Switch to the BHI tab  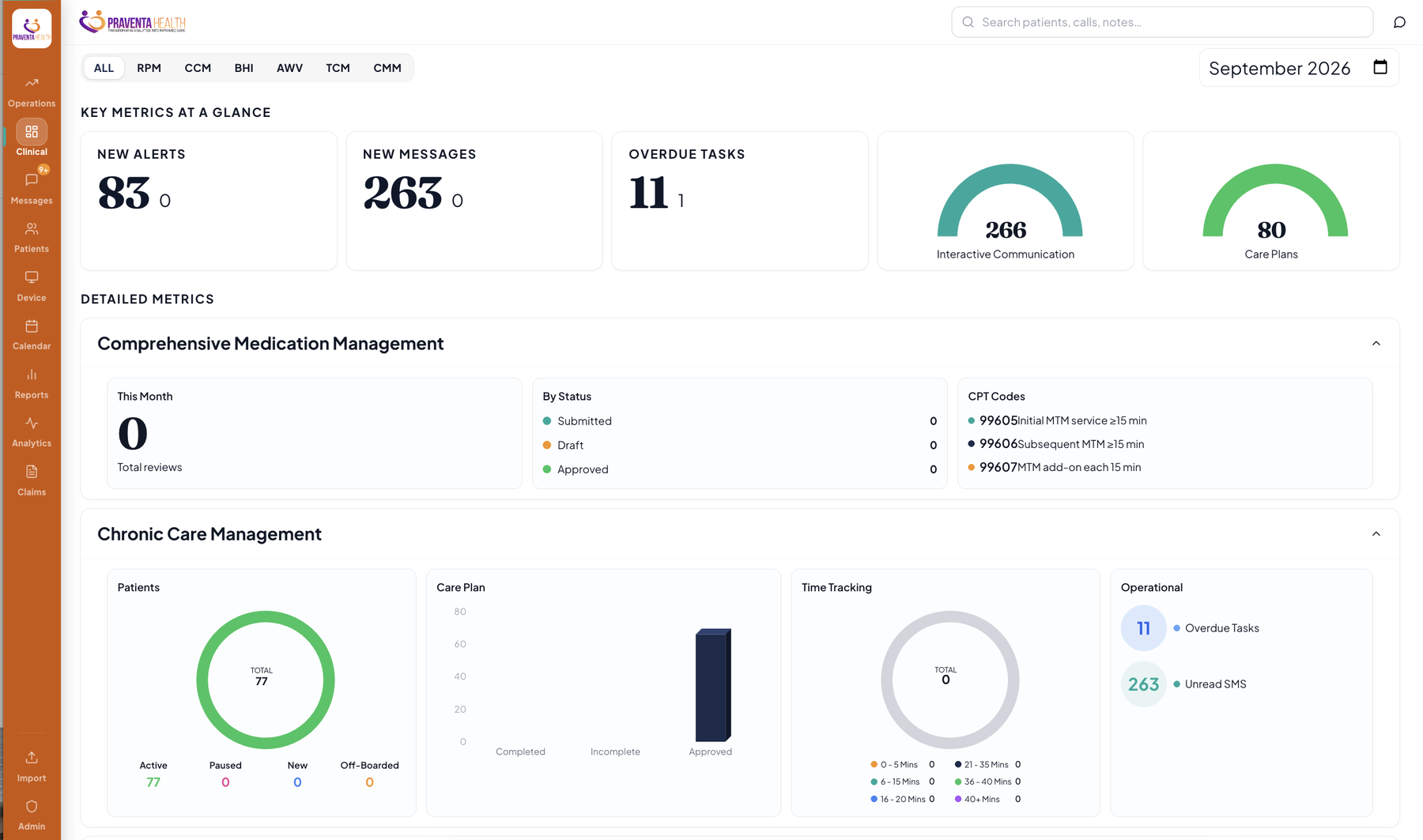[x=243, y=68]
